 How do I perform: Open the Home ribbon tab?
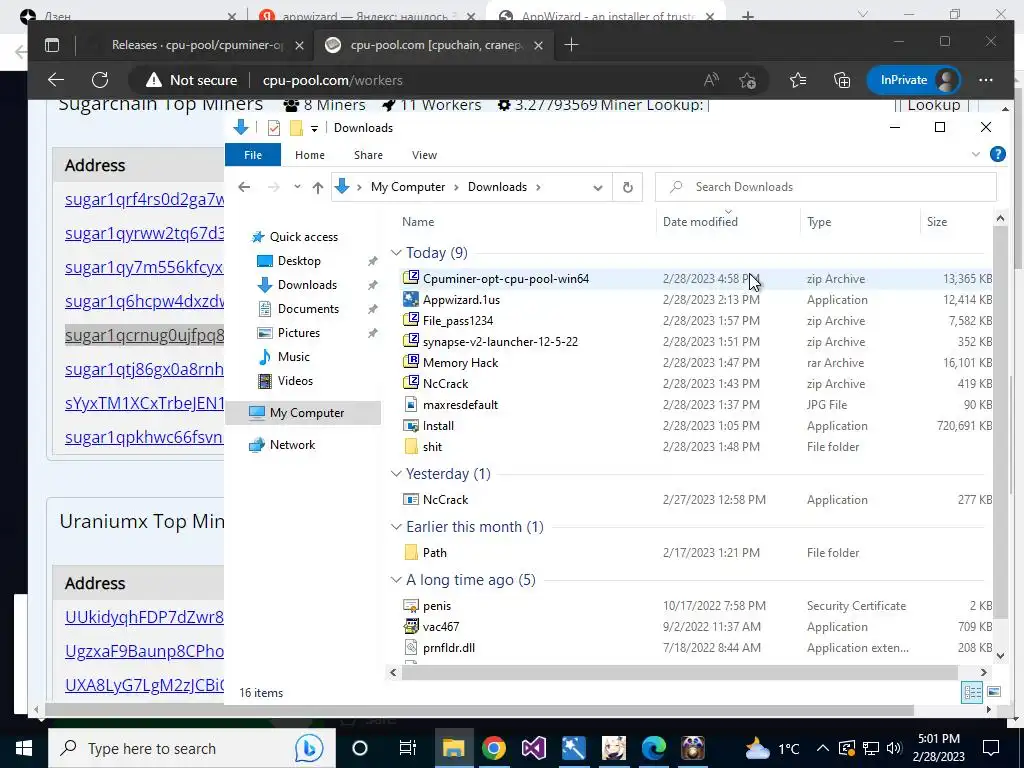310,155
